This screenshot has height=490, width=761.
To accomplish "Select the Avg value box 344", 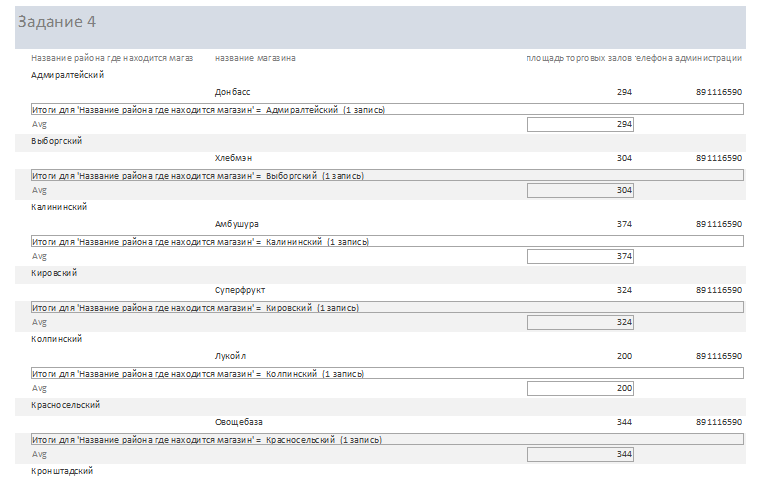I will [580, 454].
